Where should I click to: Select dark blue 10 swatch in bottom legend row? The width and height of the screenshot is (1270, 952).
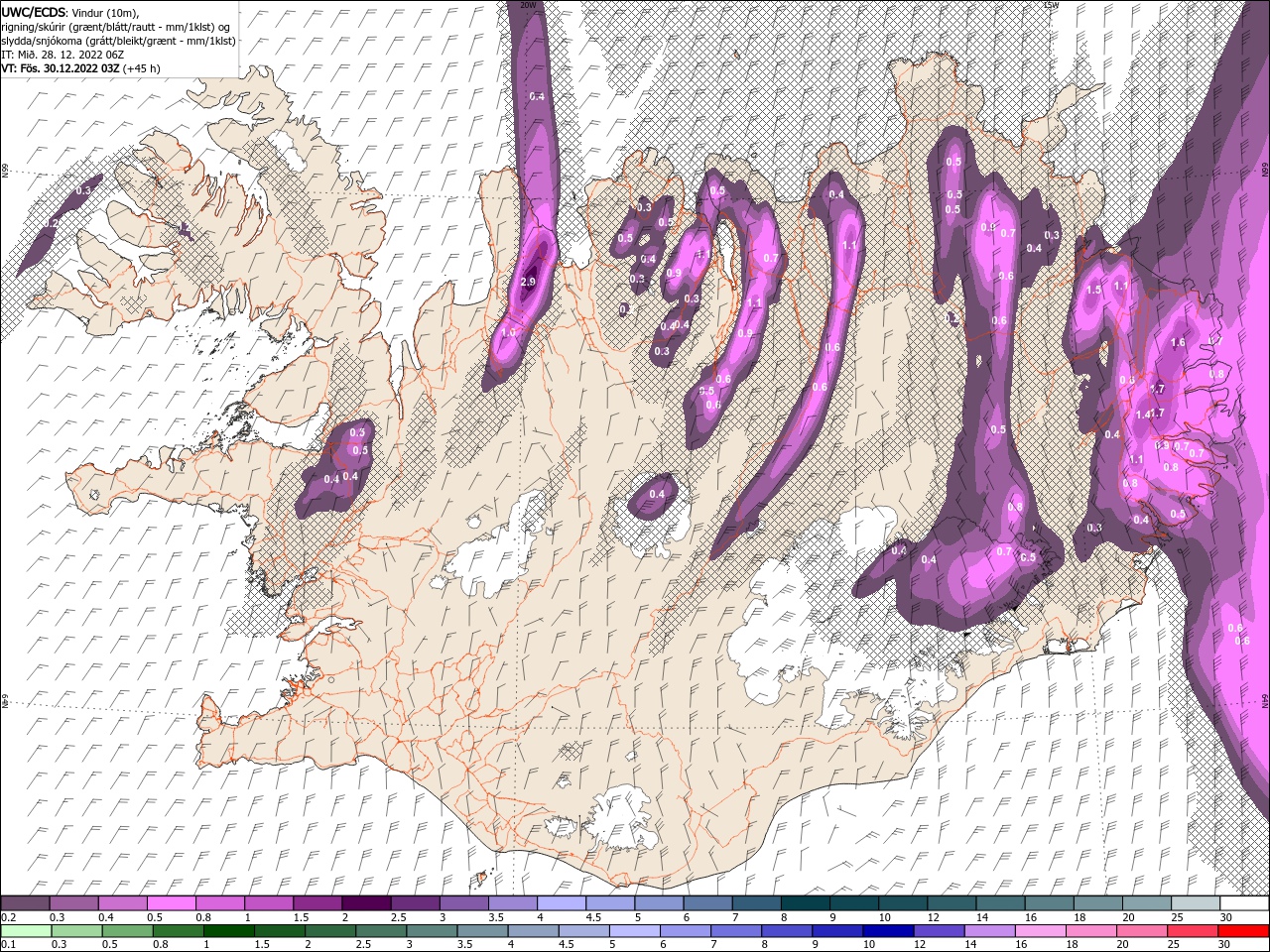coord(887,930)
